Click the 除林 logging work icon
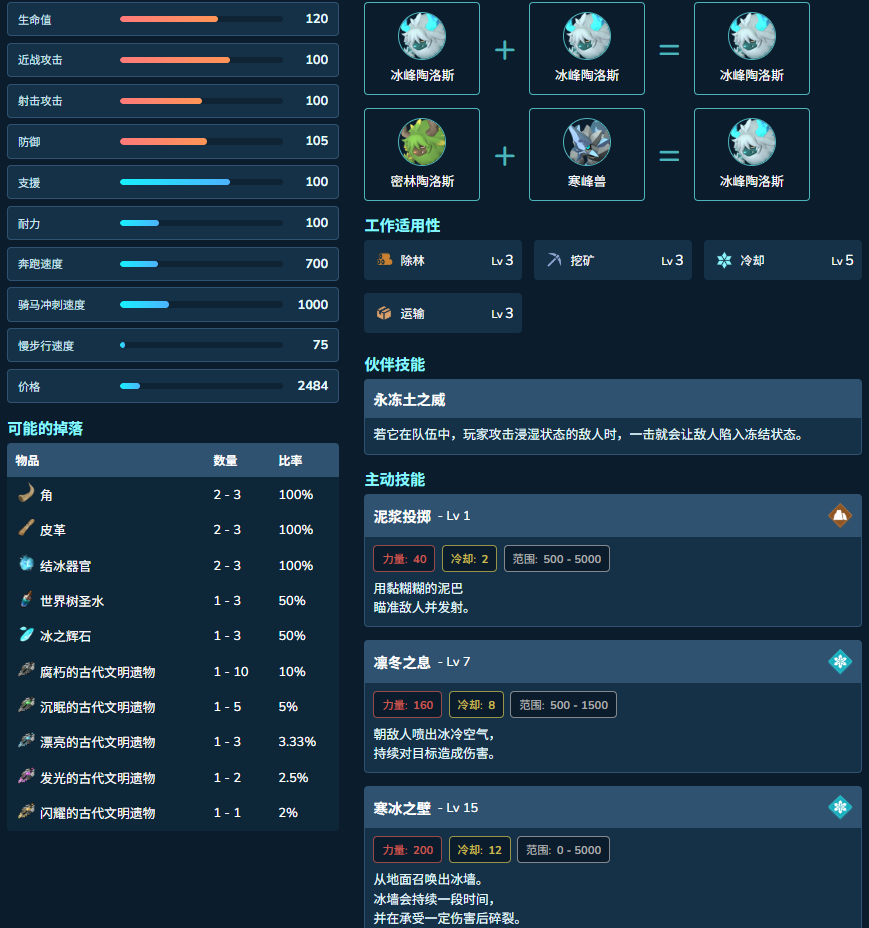869x928 pixels. pos(385,260)
